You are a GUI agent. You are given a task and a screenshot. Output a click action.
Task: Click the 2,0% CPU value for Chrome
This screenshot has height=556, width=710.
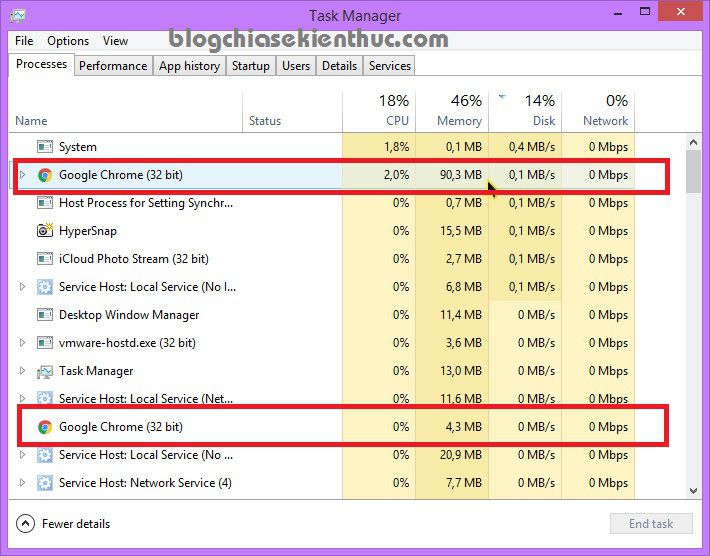point(397,175)
